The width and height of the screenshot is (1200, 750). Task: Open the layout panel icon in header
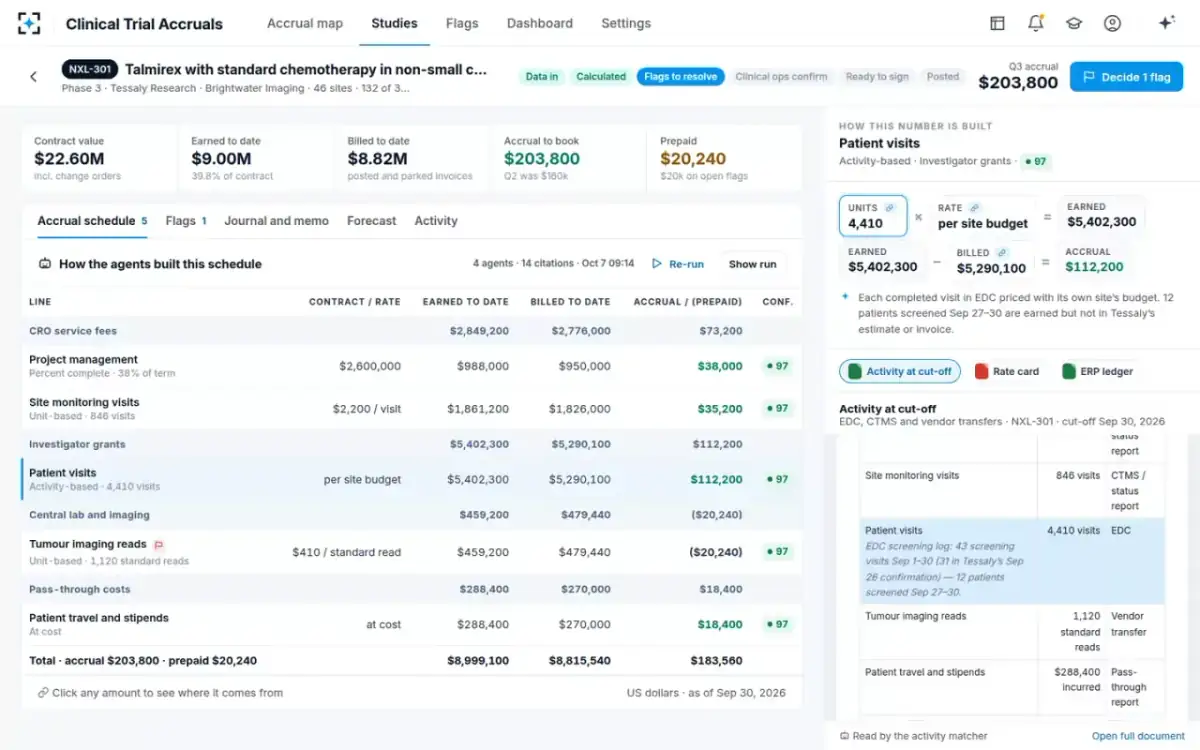tap(997, 23)
